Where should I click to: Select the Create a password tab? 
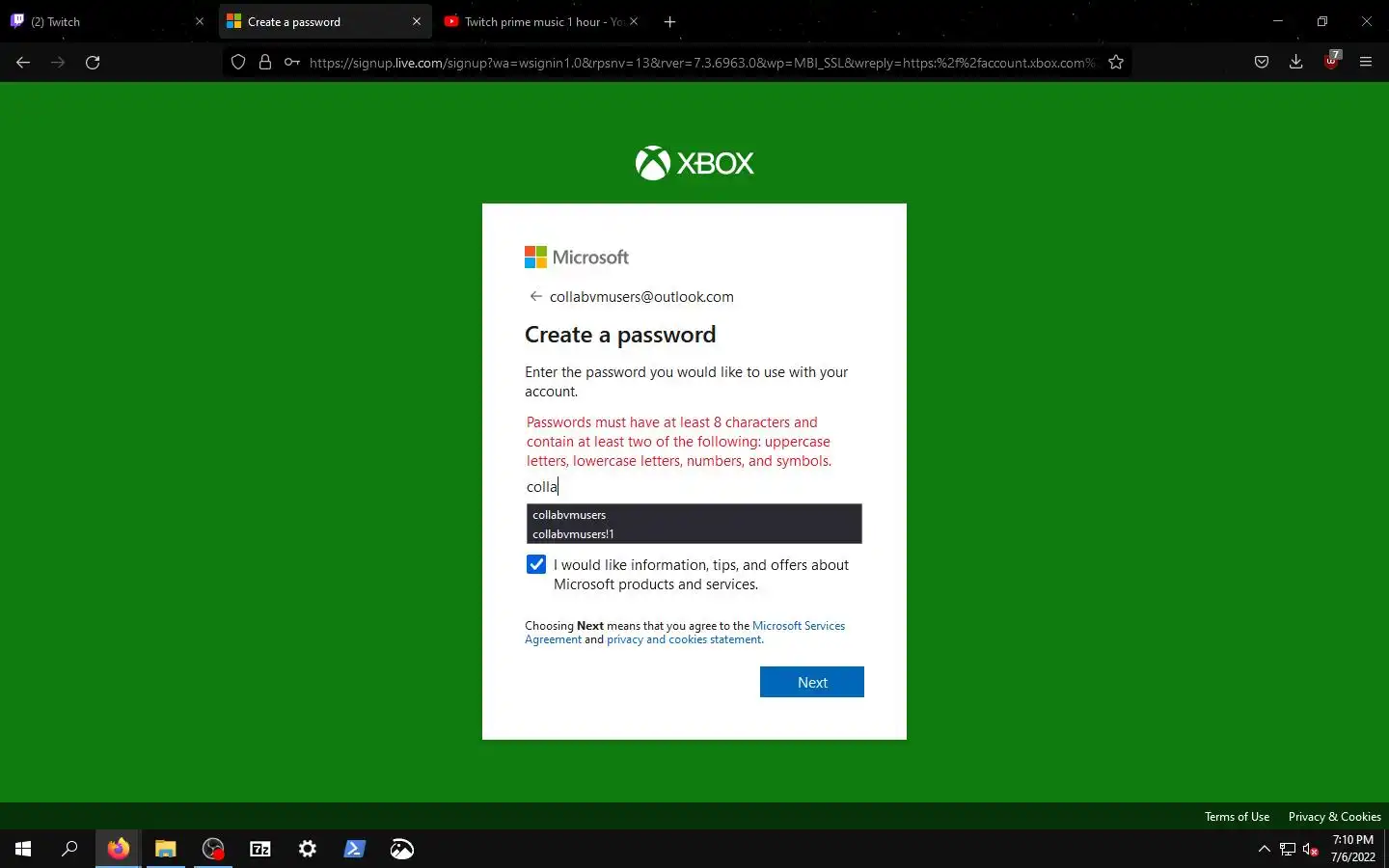(x=325, y=21)
